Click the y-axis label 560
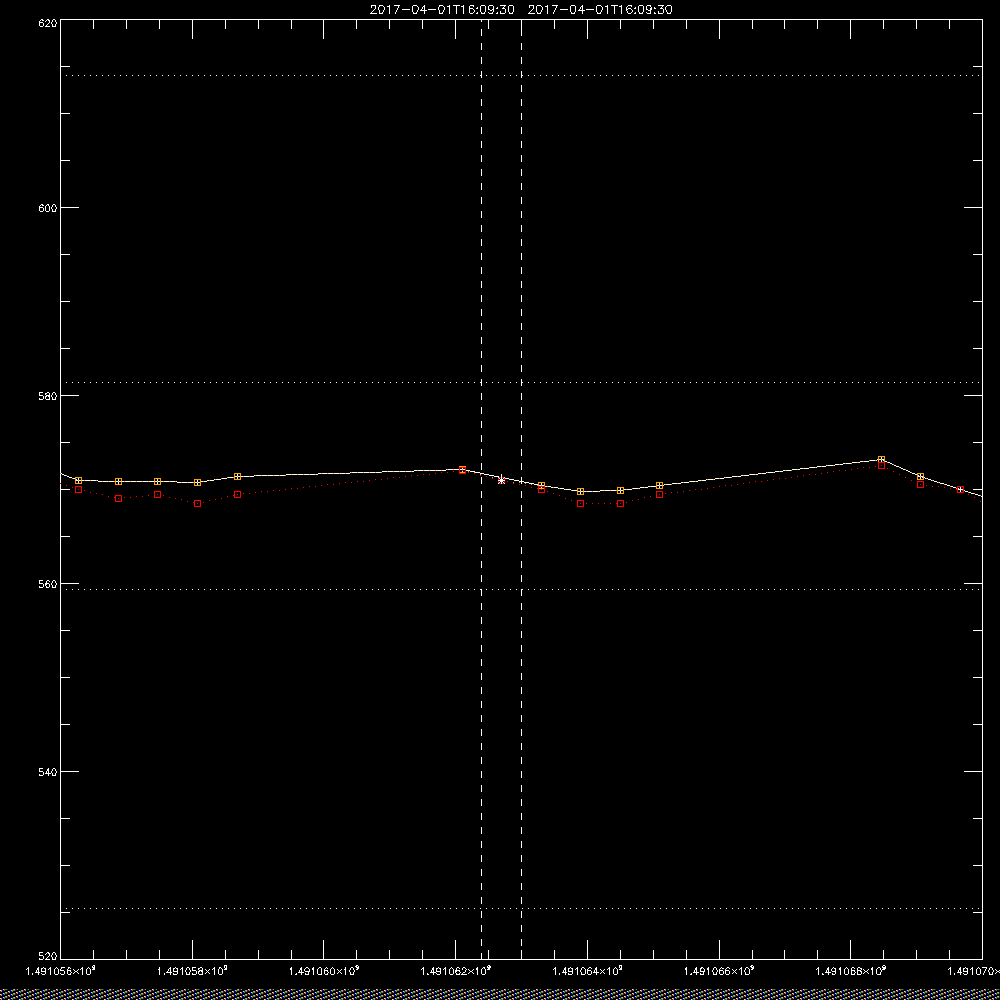The height and width of the screenshot is (1000, 1000). pyautogui.click(x=48, y=584)
